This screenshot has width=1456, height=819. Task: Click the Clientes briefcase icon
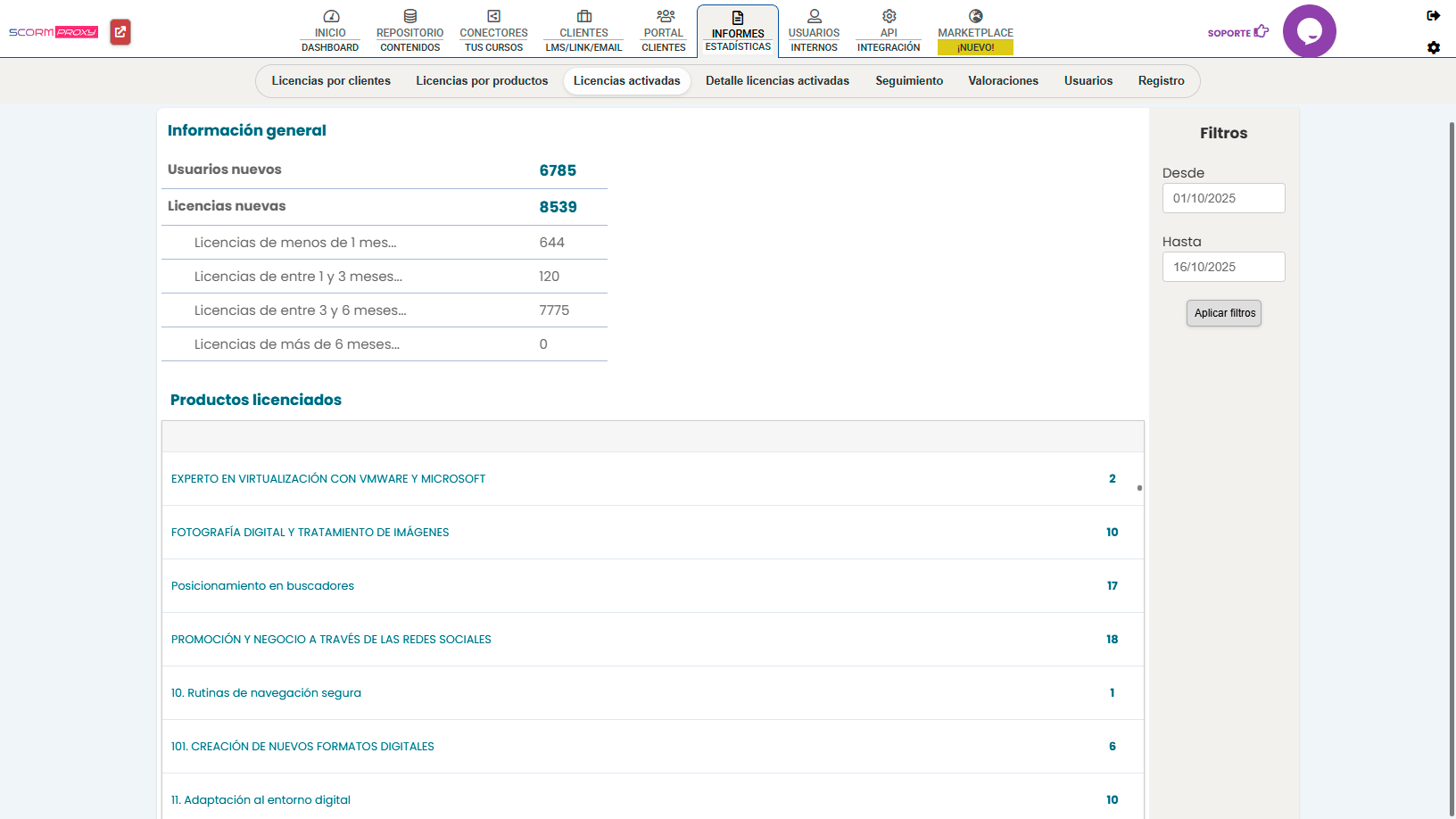point(583,16)
